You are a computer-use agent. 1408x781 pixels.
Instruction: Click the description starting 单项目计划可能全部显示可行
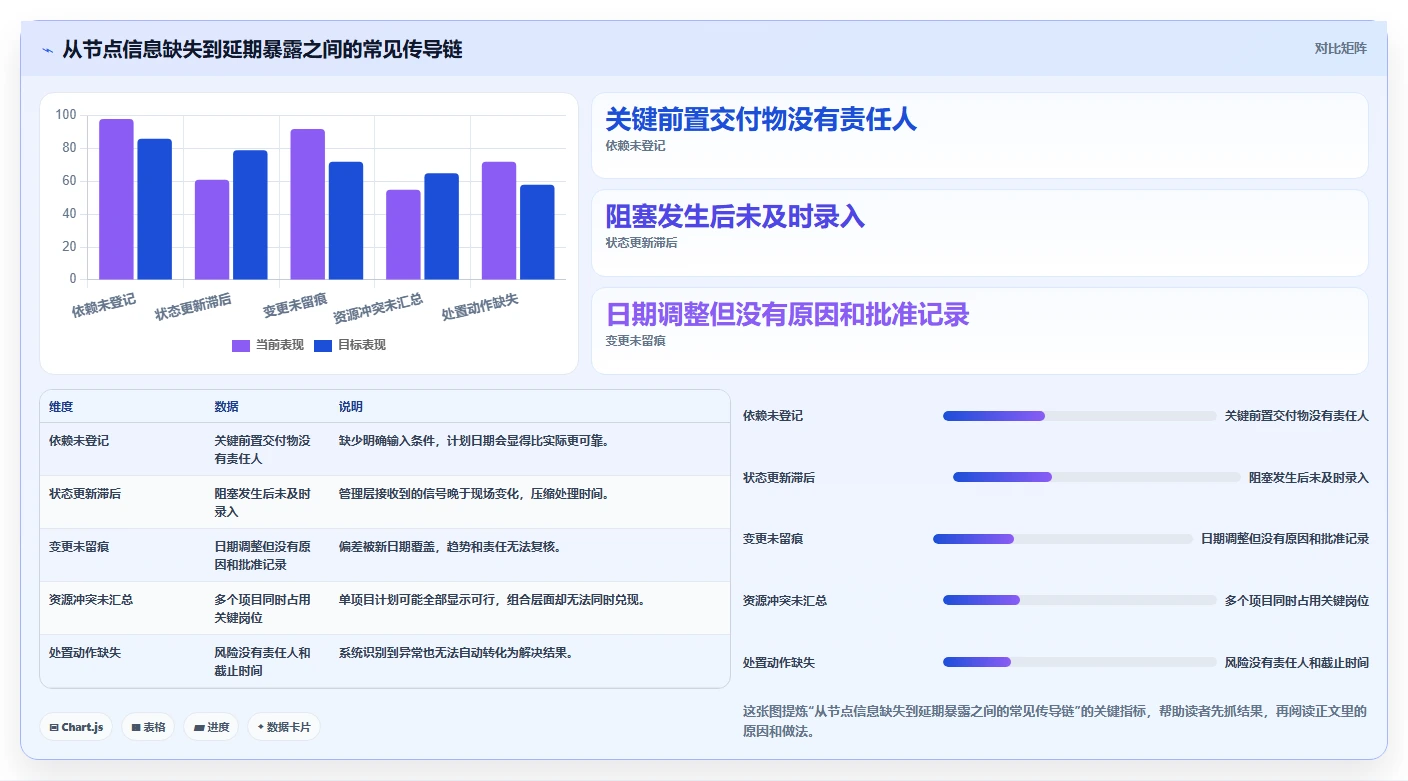point(492,600)
